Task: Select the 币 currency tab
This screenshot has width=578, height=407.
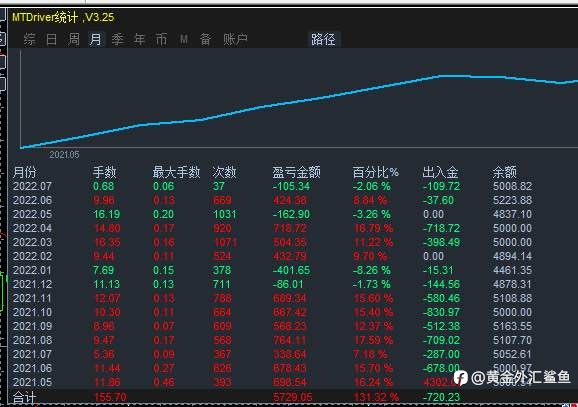Action: [x=161, y=39]
